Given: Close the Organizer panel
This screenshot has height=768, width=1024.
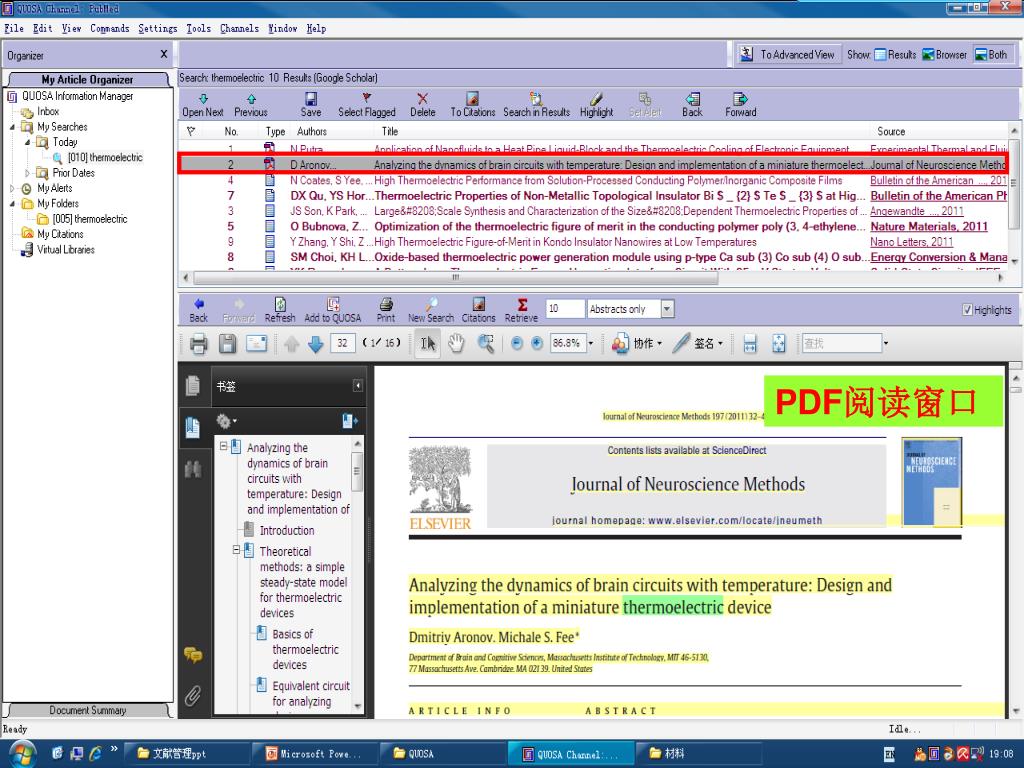Looking at the screenshot, I should pyautogui.click(x=164, y=54).
